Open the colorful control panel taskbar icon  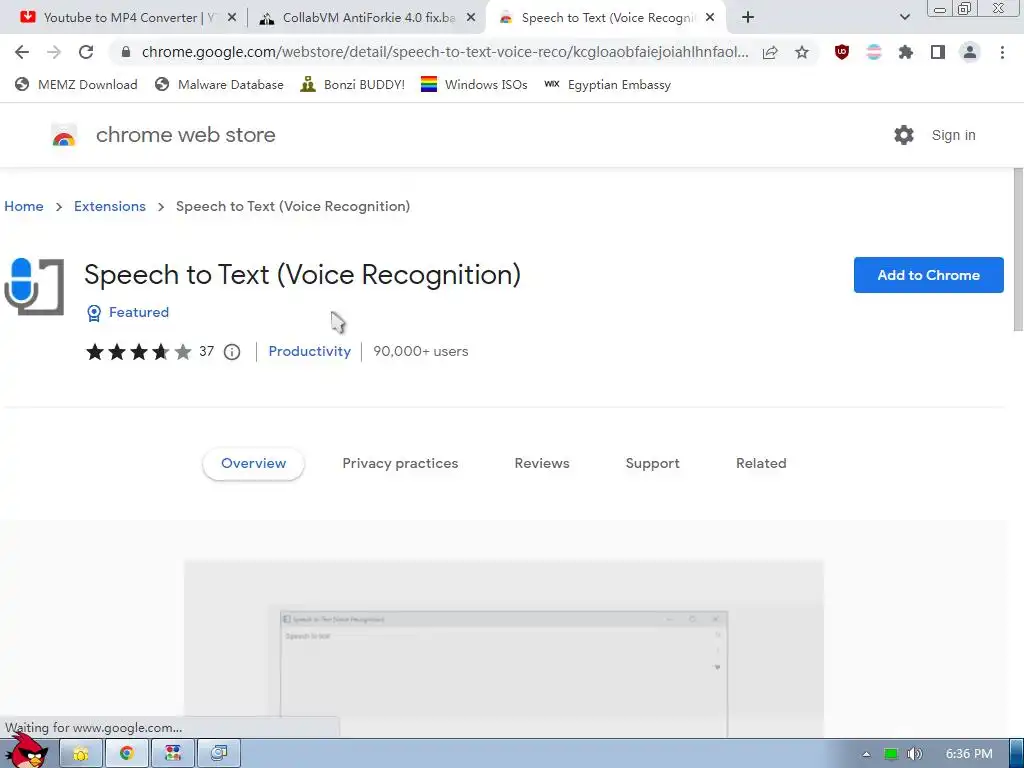click(x=173, y=754)
